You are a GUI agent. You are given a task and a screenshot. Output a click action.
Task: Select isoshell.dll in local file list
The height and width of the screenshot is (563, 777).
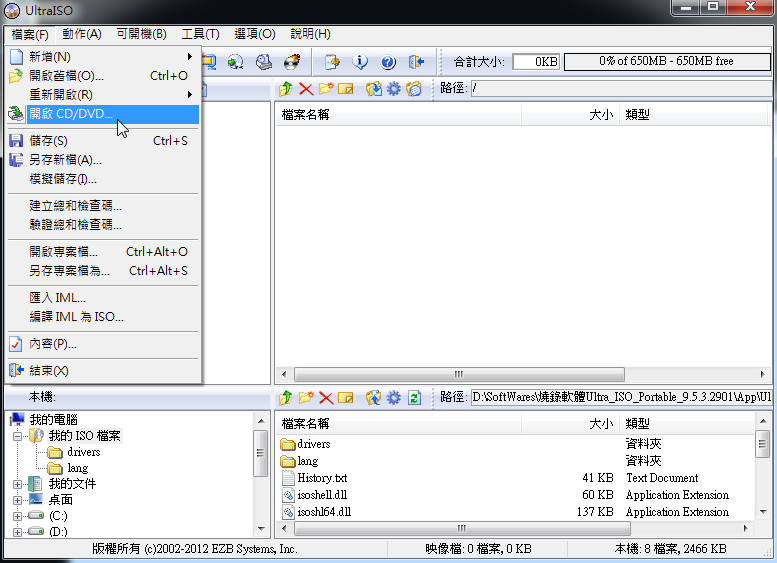[x=322, y=495]
